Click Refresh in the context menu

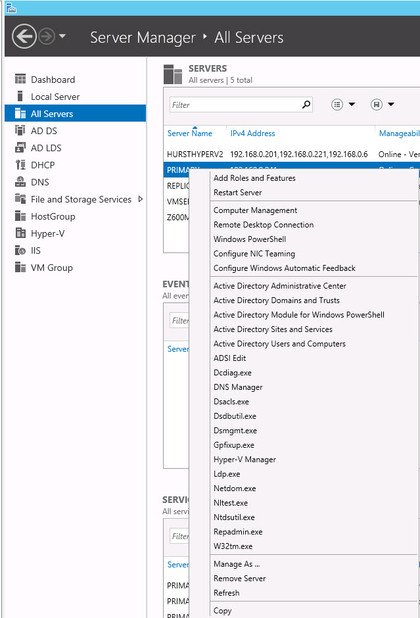coord(226,593)
